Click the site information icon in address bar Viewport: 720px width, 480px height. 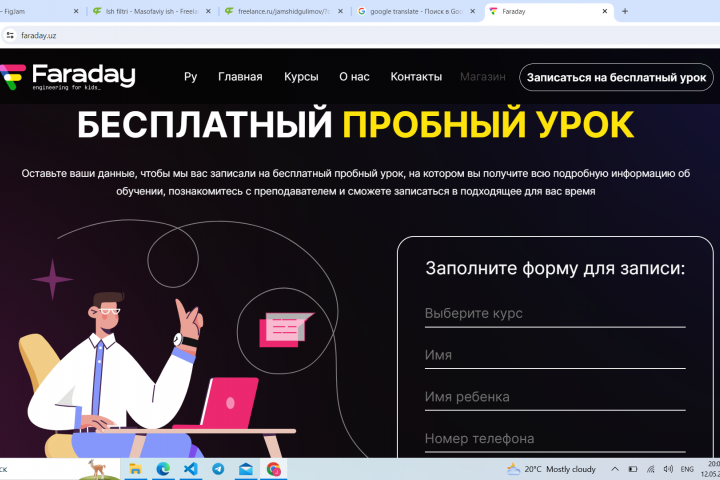tap(10, 35)
